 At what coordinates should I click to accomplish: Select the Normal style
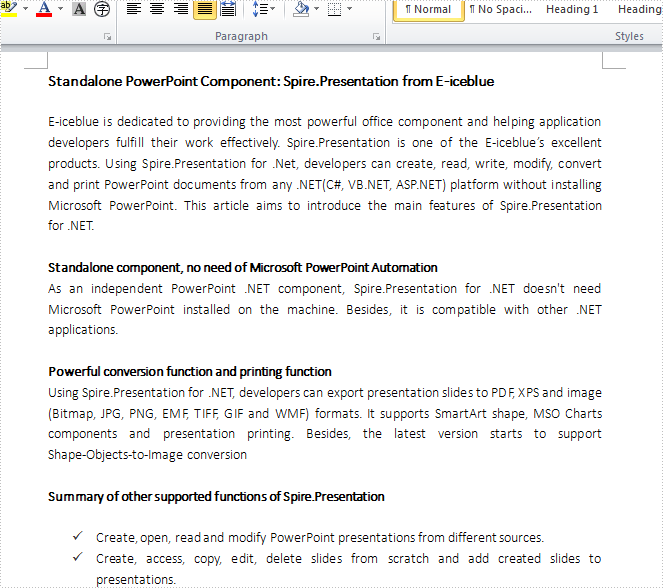428,10
